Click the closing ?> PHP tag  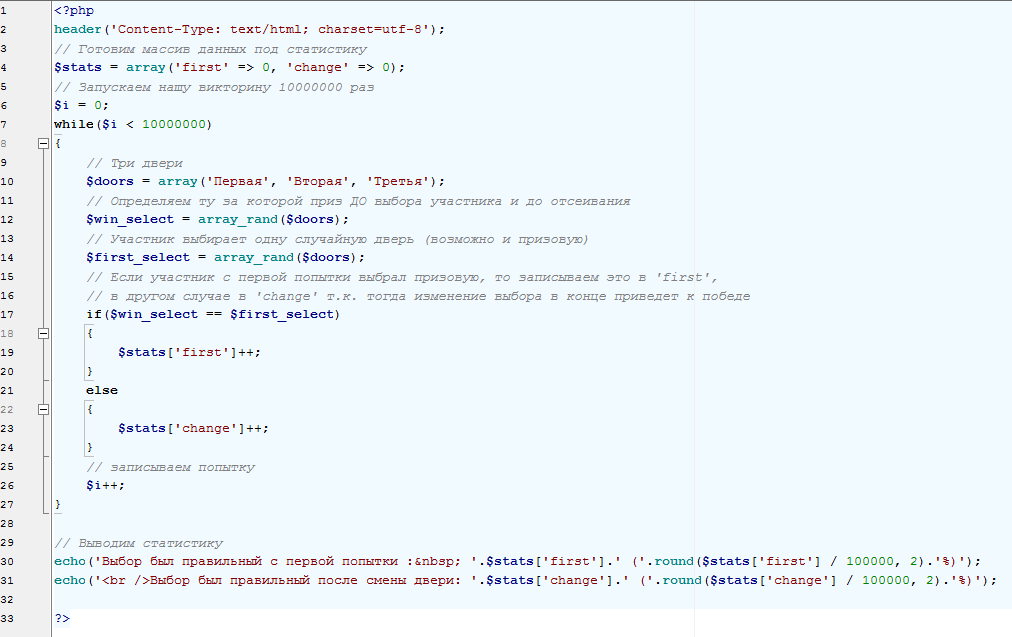[x=62, y=618]
